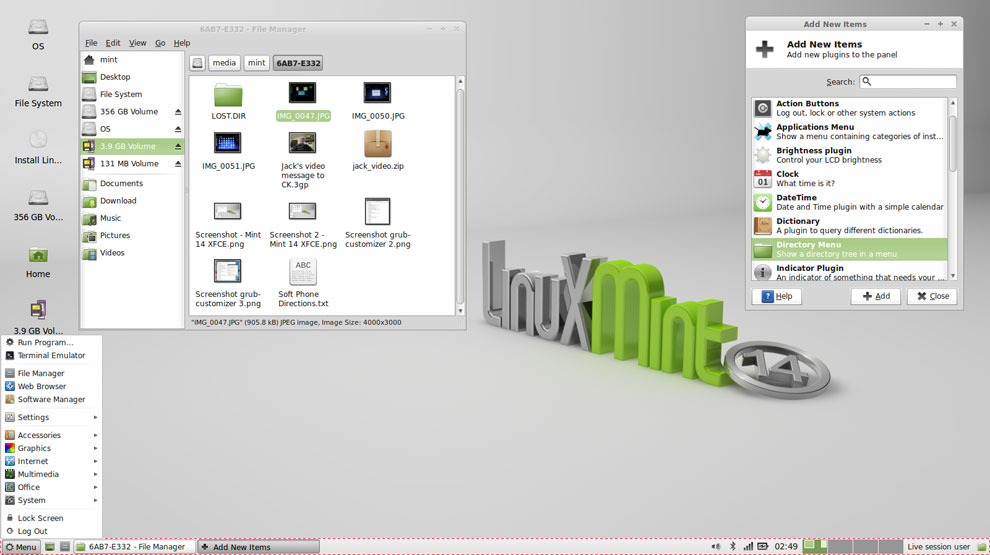Open the View menu in File Manager
The width and height of the screenshot is (990, 555).
tap(138, 43)
